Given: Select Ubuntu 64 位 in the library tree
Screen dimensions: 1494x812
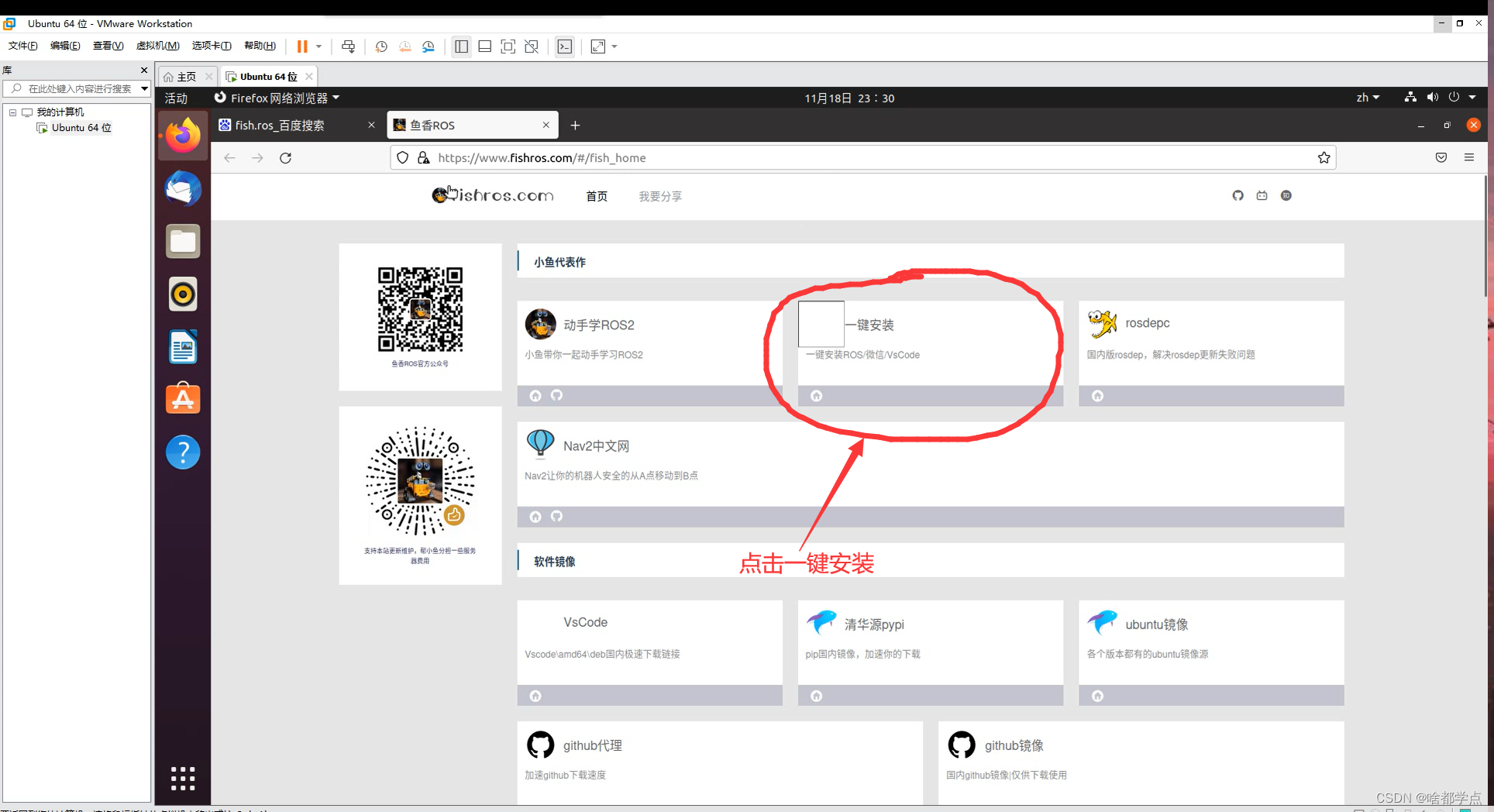Looking at the screenshot, I should (x=81, y=128).
